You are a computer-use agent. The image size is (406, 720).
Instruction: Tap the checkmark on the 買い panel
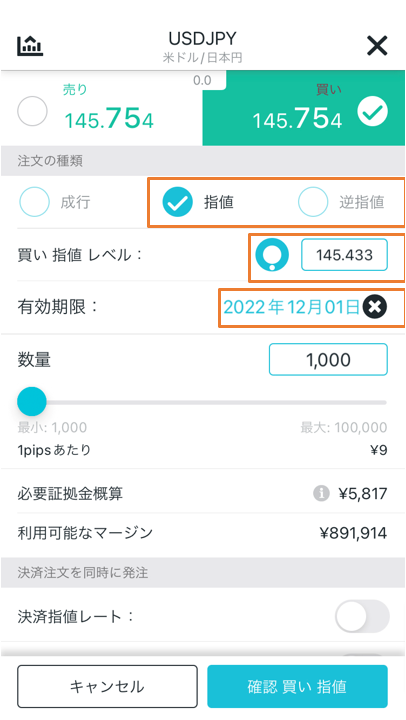(372, 112)
